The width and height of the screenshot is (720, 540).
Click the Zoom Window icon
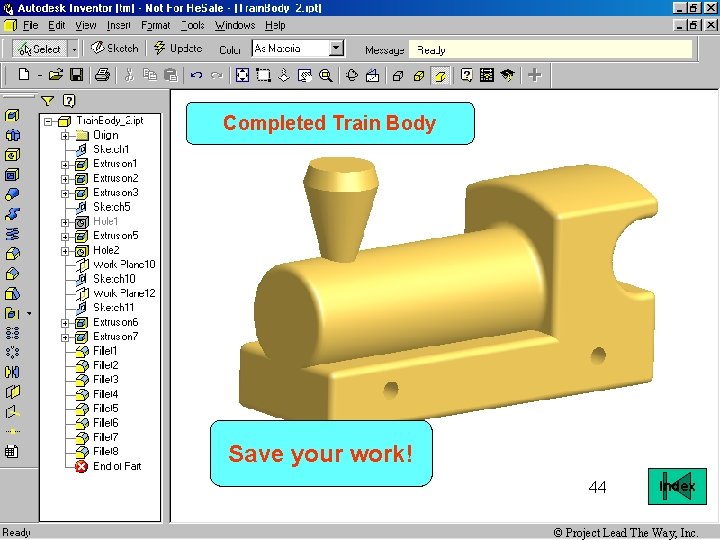pos(263,74)
